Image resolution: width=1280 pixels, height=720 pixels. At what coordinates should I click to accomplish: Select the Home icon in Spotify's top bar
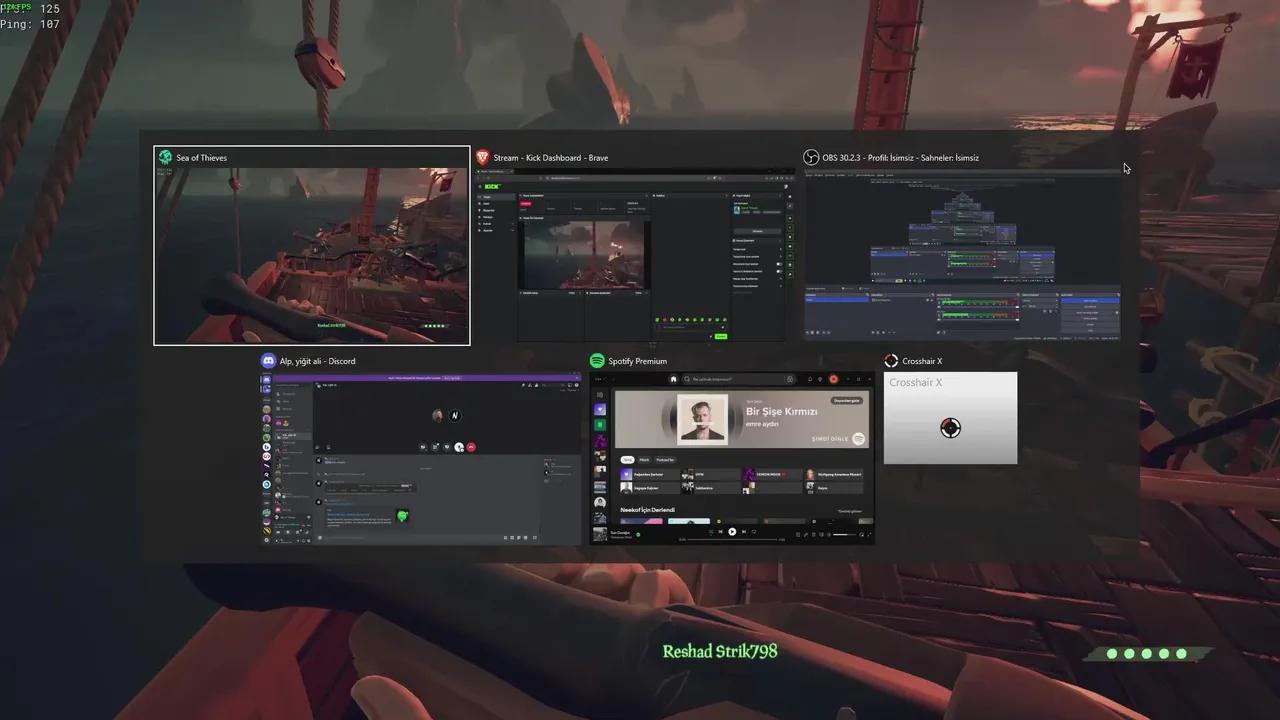[x=673, y=379]
